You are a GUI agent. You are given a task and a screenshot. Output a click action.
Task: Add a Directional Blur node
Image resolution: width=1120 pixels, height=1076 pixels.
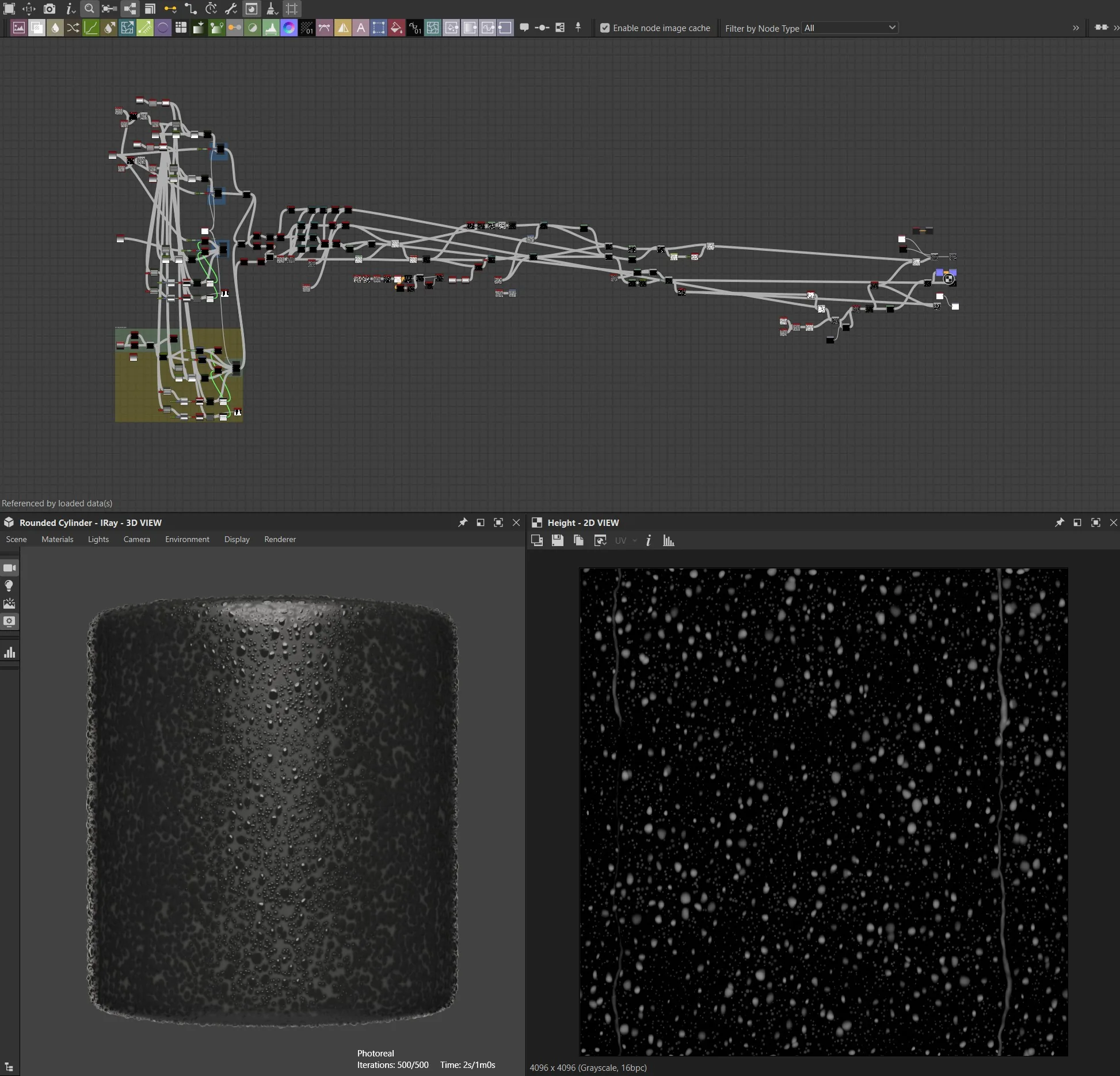point(109,28)
